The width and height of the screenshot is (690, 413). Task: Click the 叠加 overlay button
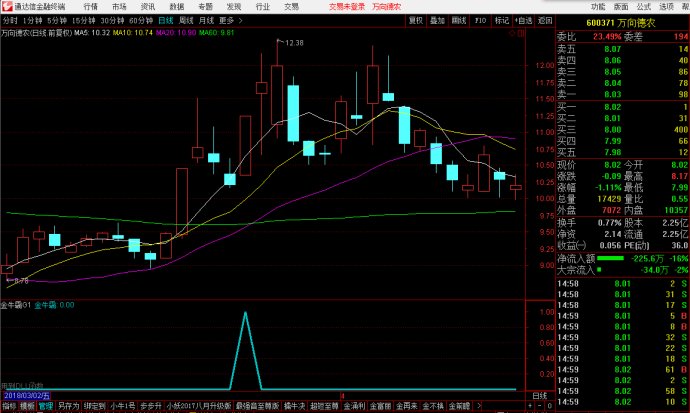tap(437, 20)
